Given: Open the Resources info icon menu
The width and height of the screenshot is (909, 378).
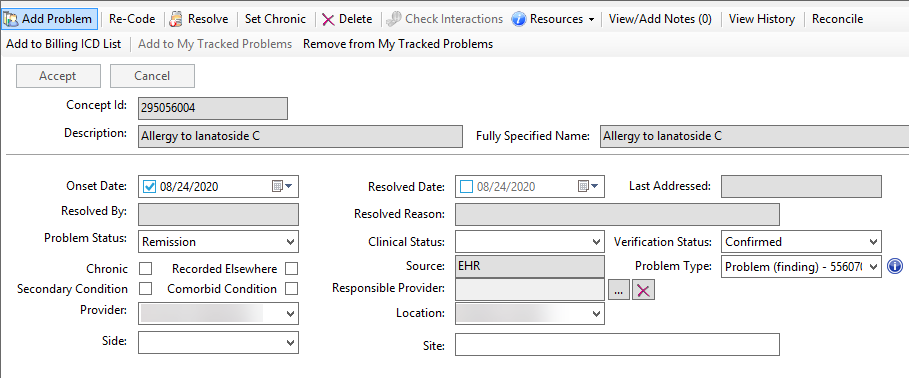Looking at the screenshot, I should [x=518, y=19].
